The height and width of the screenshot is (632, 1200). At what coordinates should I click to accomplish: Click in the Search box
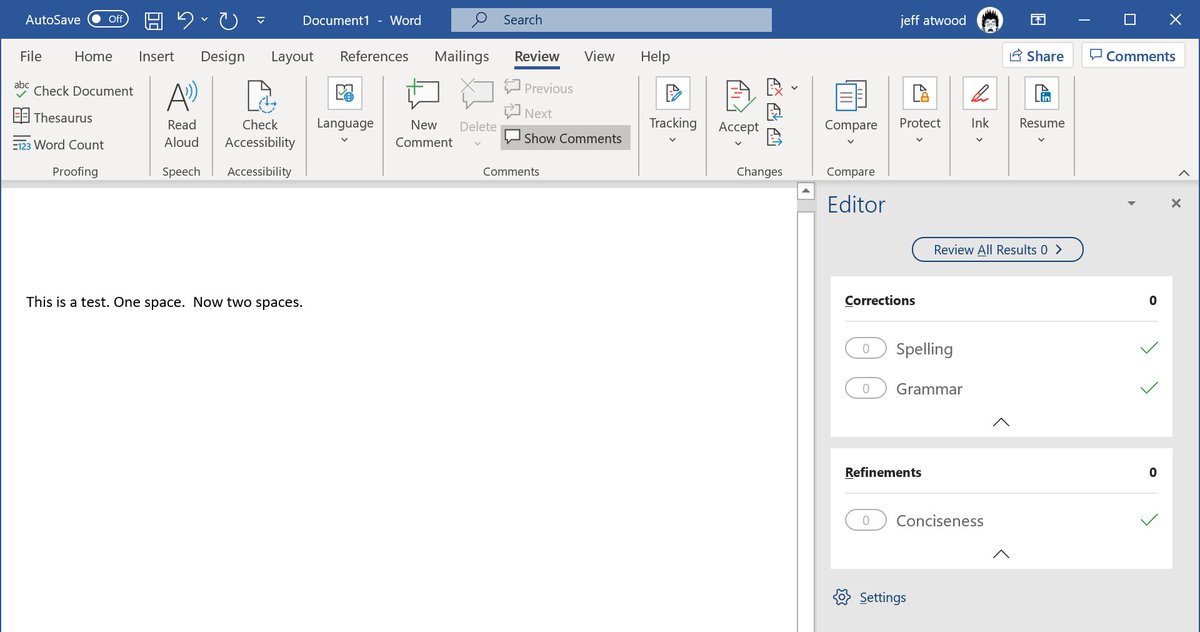click(611, 20)
